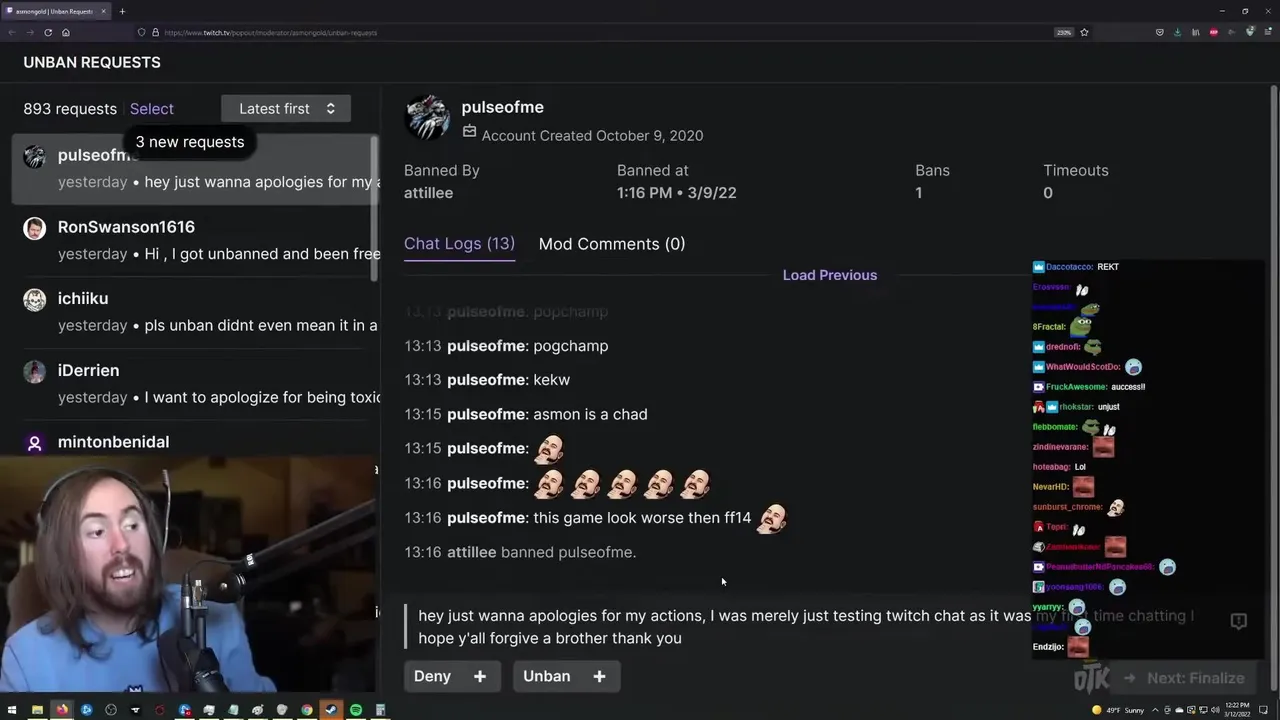Expand the Deny plus options
1280x720 pixels.
click(x=480, y=676)
